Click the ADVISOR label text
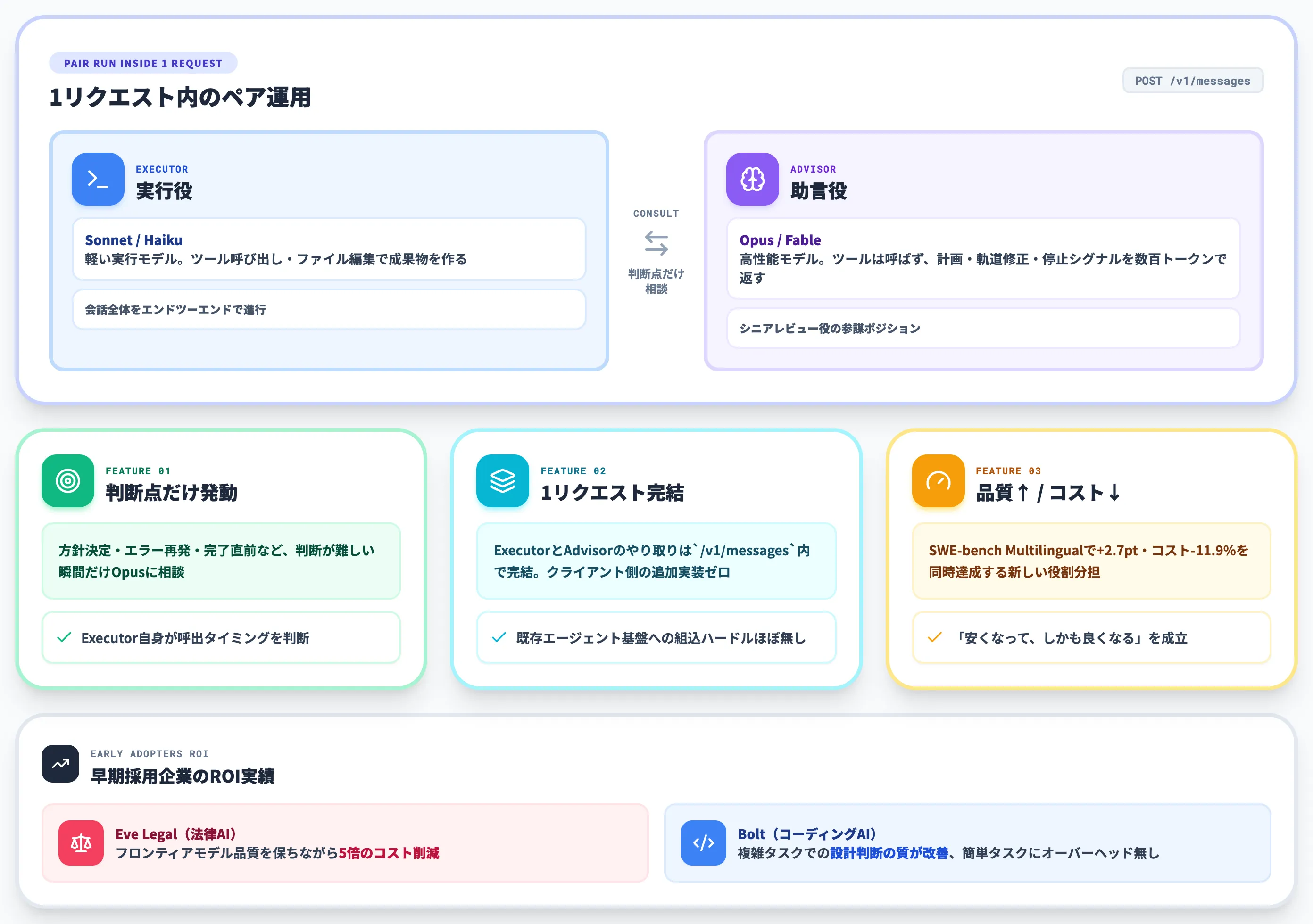This screenshot has height=924, width=1313. click(813, 169)
